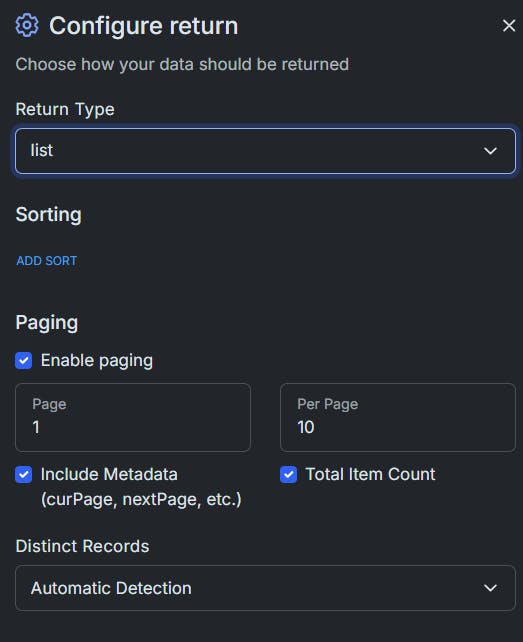Click the Return Type field label

[65, 110]
